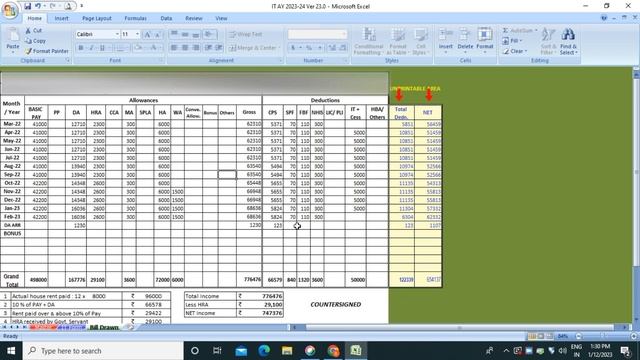
Task: Align text to the left
Action: pos(174,48)
